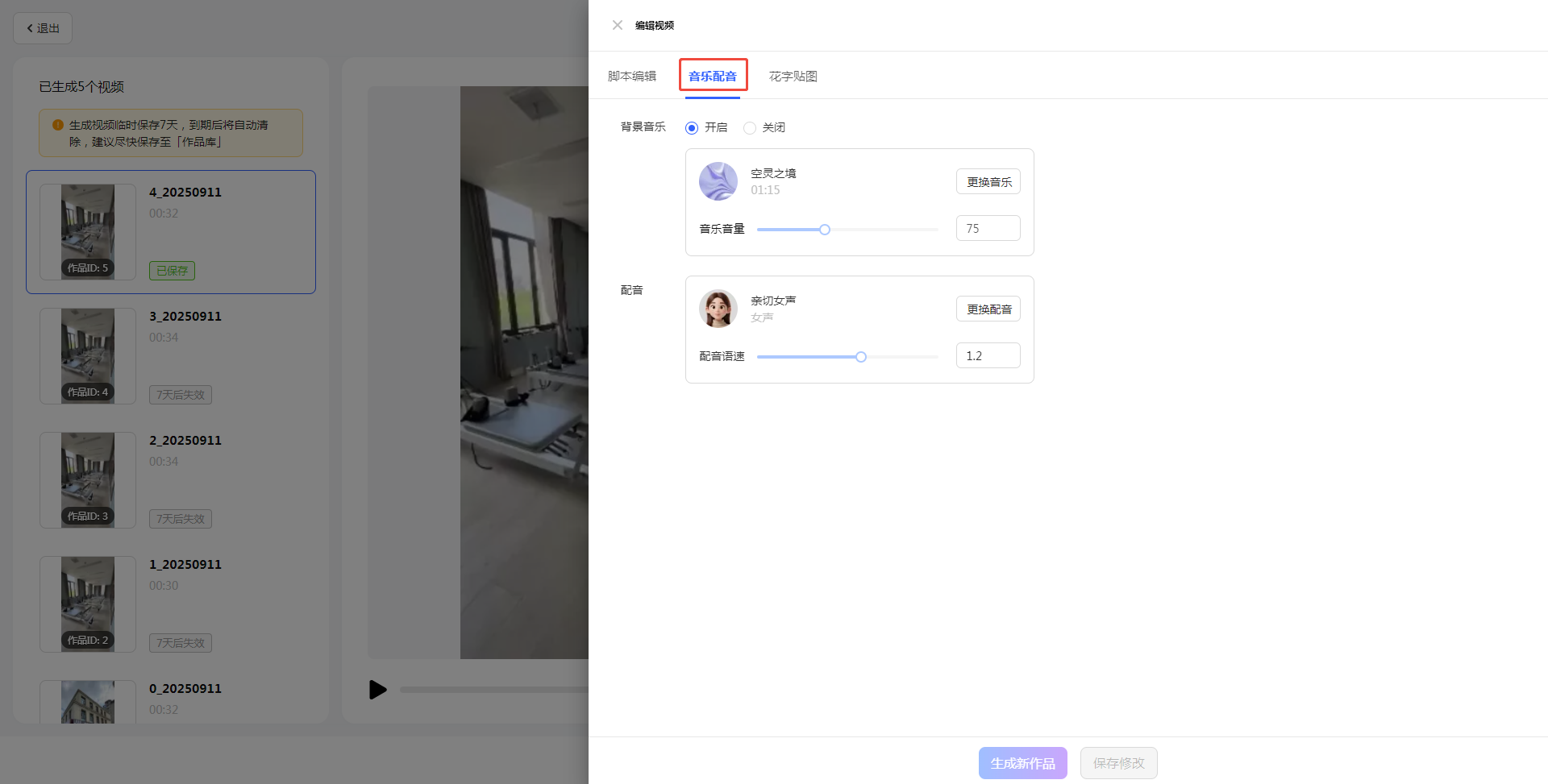Viewport: 1548px width, 784px height.
Task: Click the 生成新作品 button
Action: pyautogui.click(x=1023, y=763)
